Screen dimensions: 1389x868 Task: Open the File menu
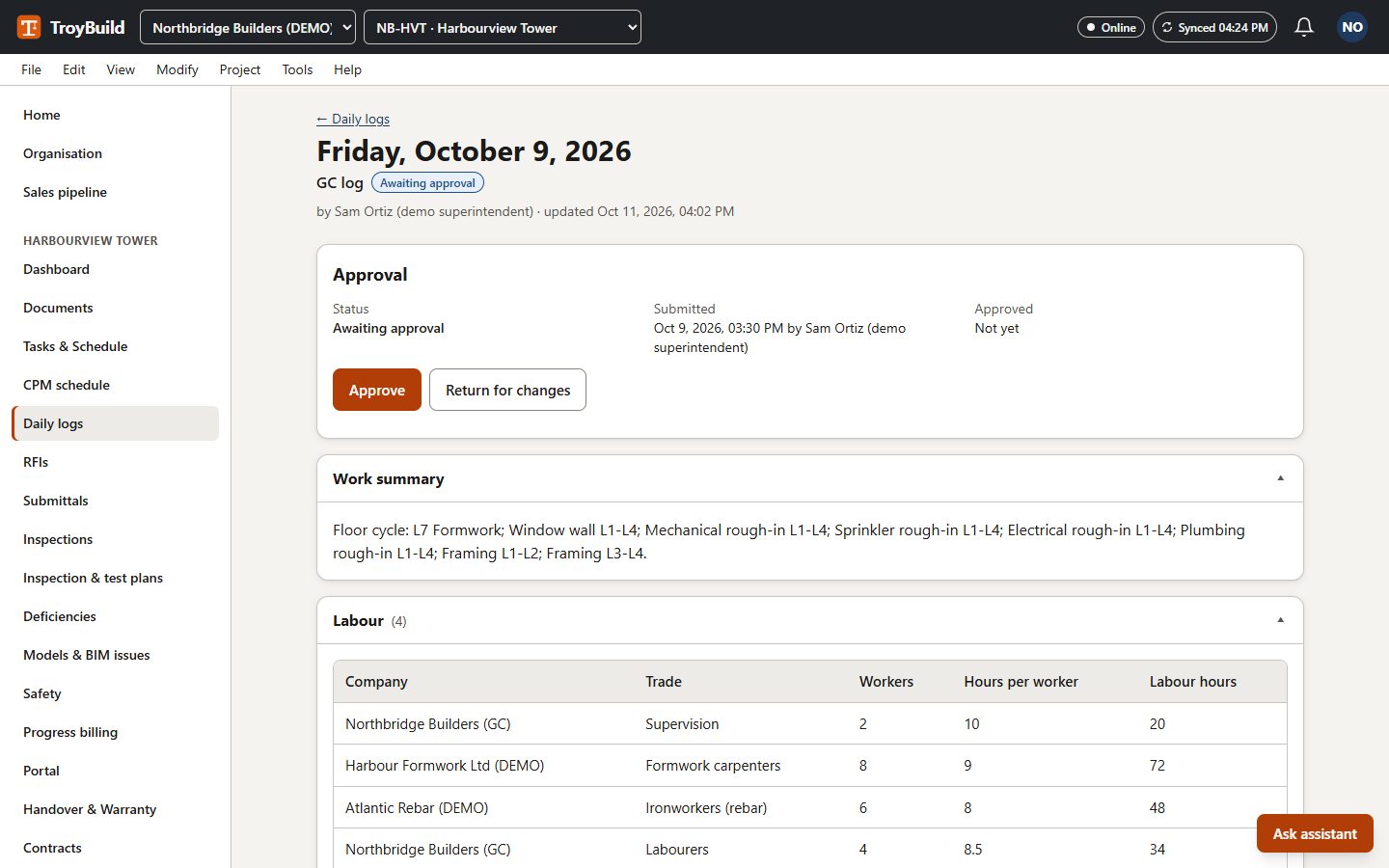pos(31,69)
